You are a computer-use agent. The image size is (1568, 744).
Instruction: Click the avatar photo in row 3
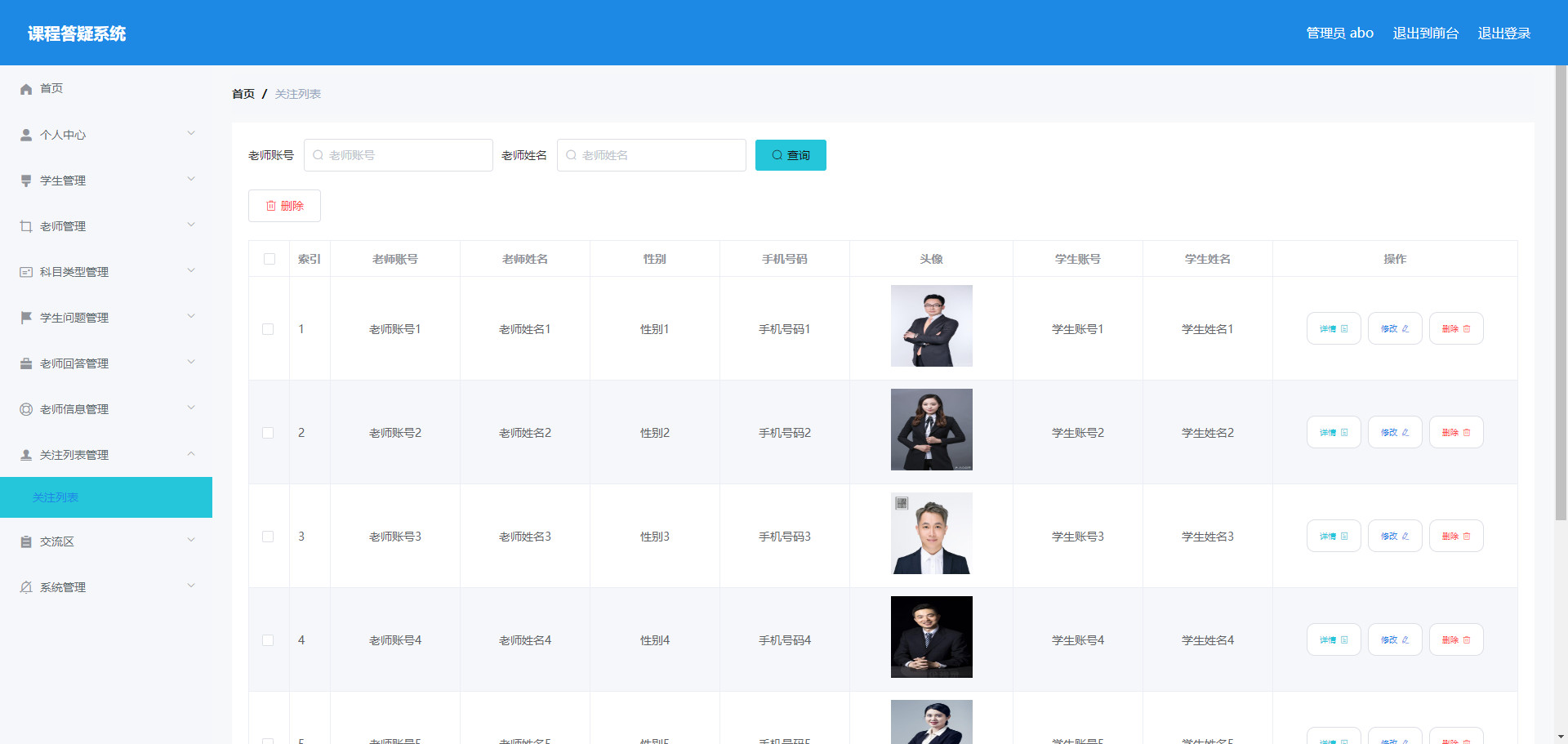(x=932, y=533)
